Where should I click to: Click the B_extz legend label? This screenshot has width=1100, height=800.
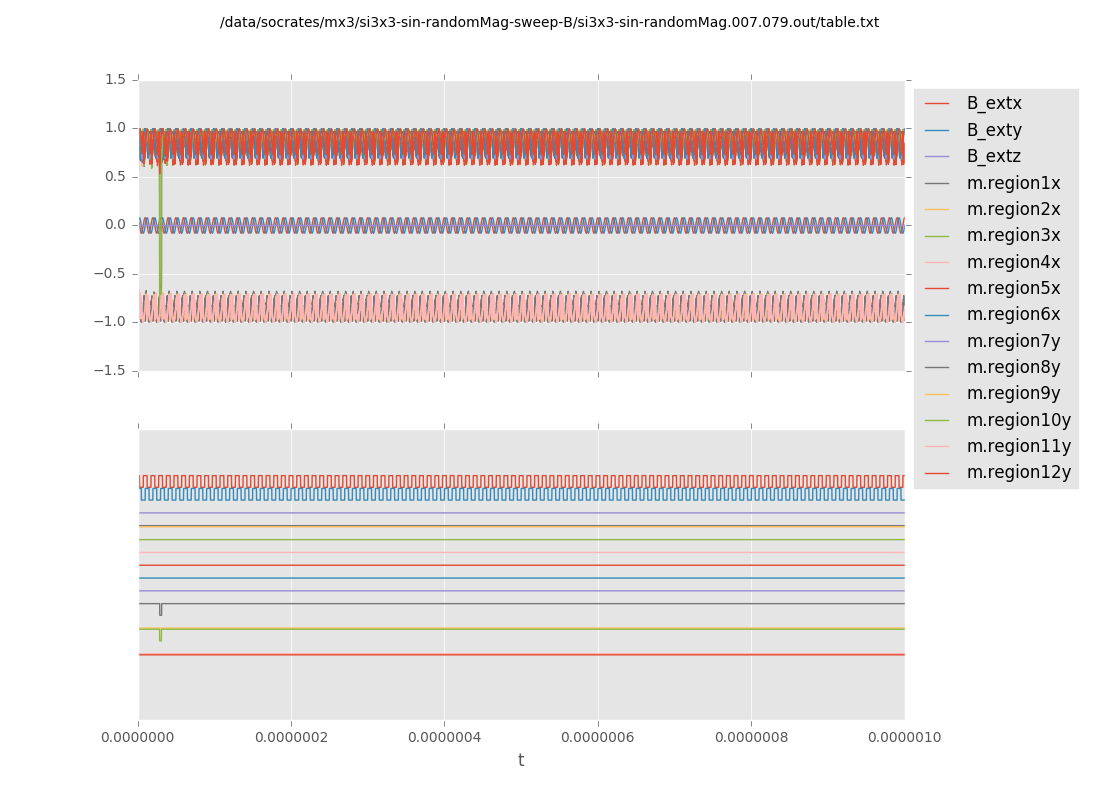click(x=993, y=156)
